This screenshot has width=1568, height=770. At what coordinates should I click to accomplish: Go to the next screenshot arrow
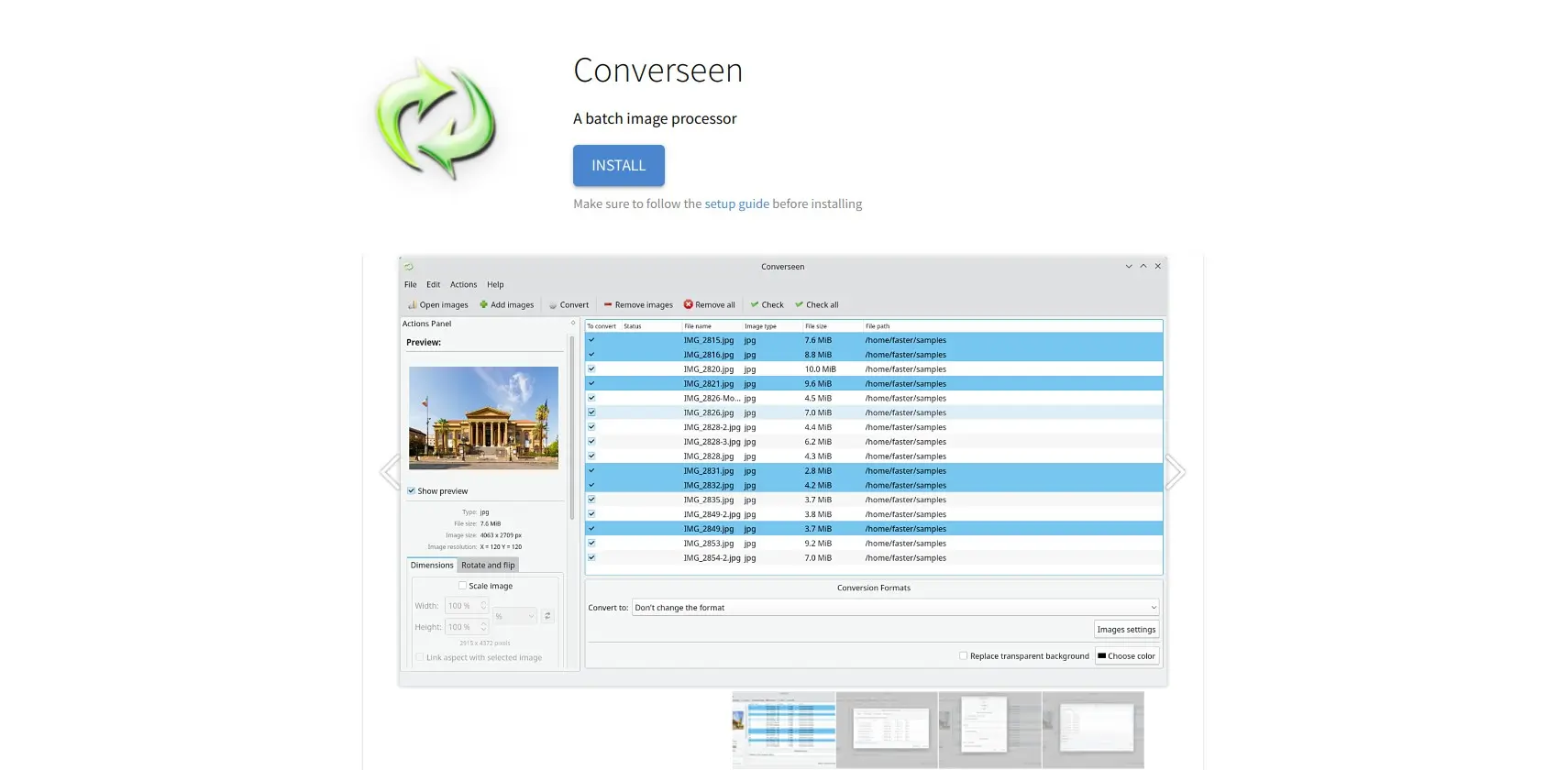pyautogui.click(x=1176, y=472)
